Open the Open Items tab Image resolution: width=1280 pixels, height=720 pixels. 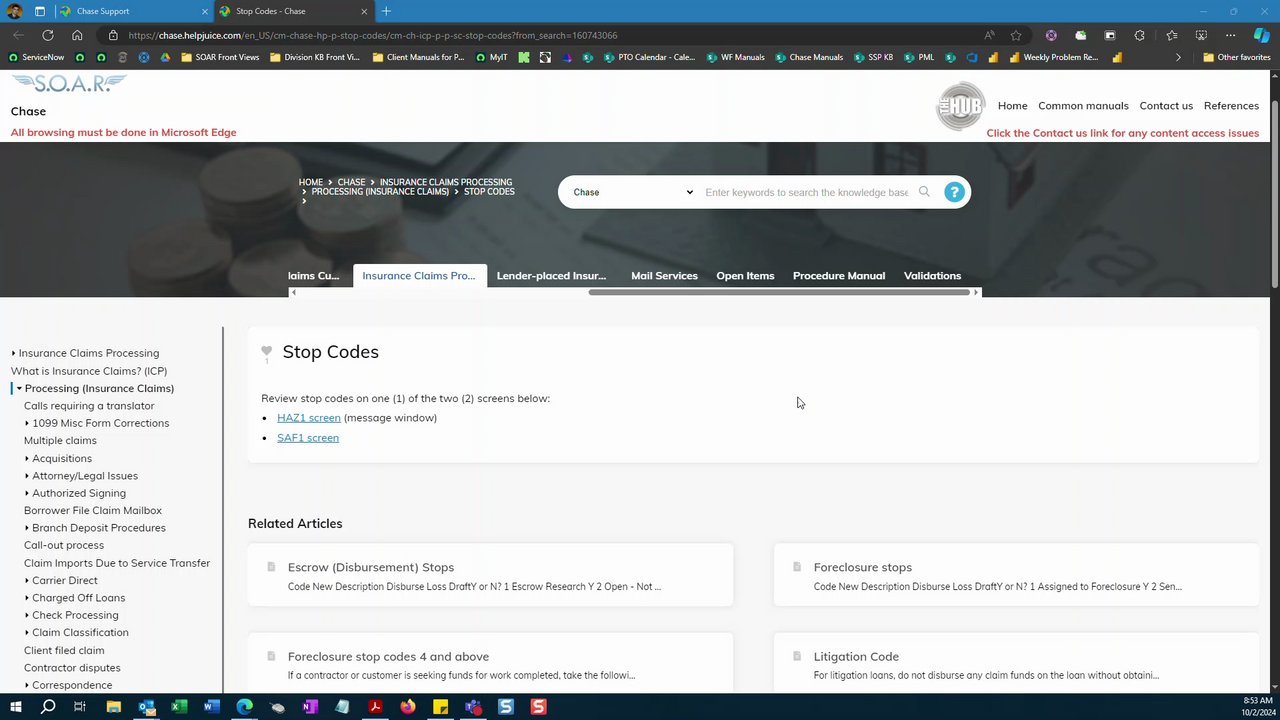click(745, 275)
